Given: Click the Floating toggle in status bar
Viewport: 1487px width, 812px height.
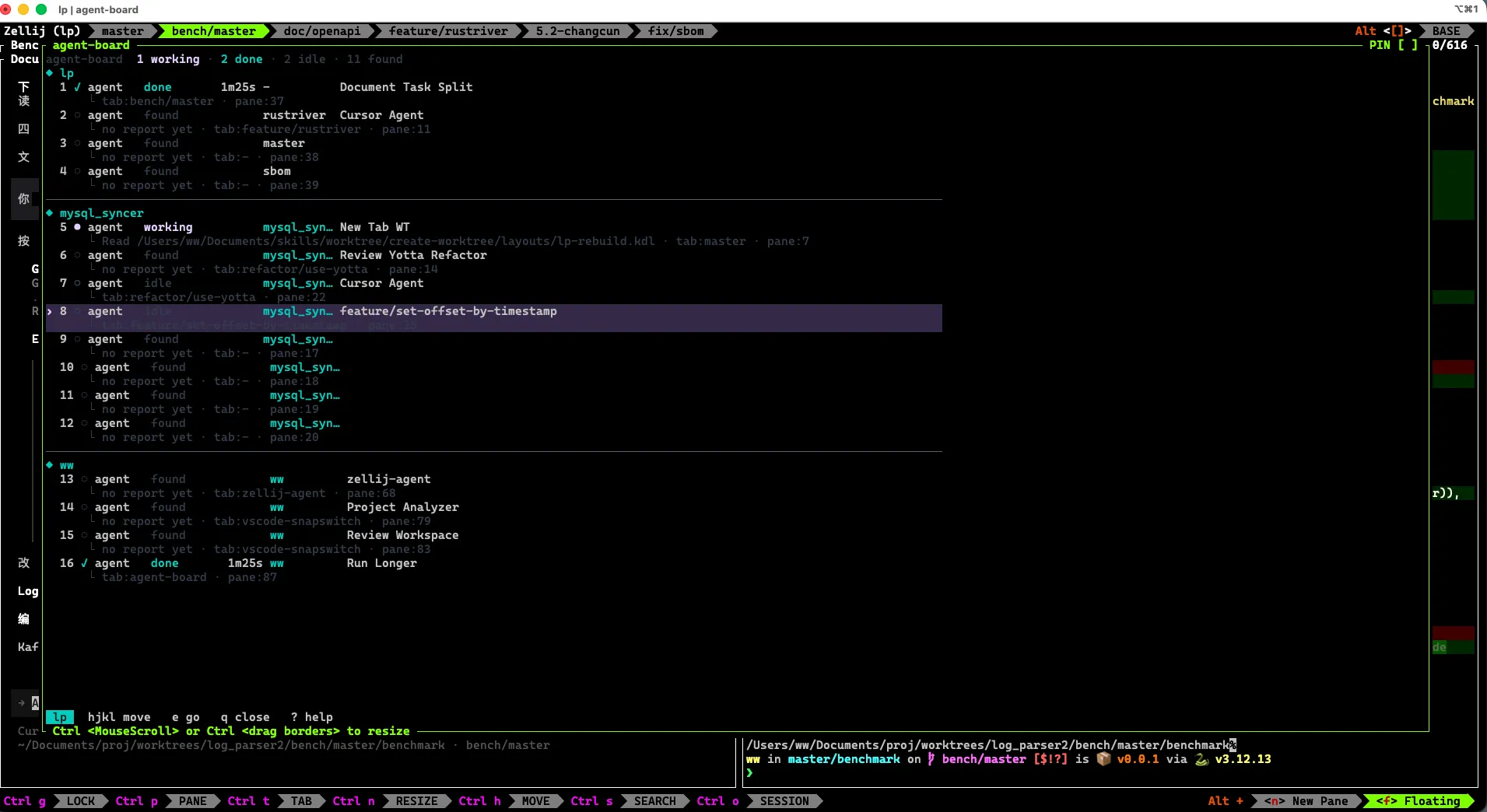Looking at the screenshot, I should pyautogui.click(x=1418, y=801).
